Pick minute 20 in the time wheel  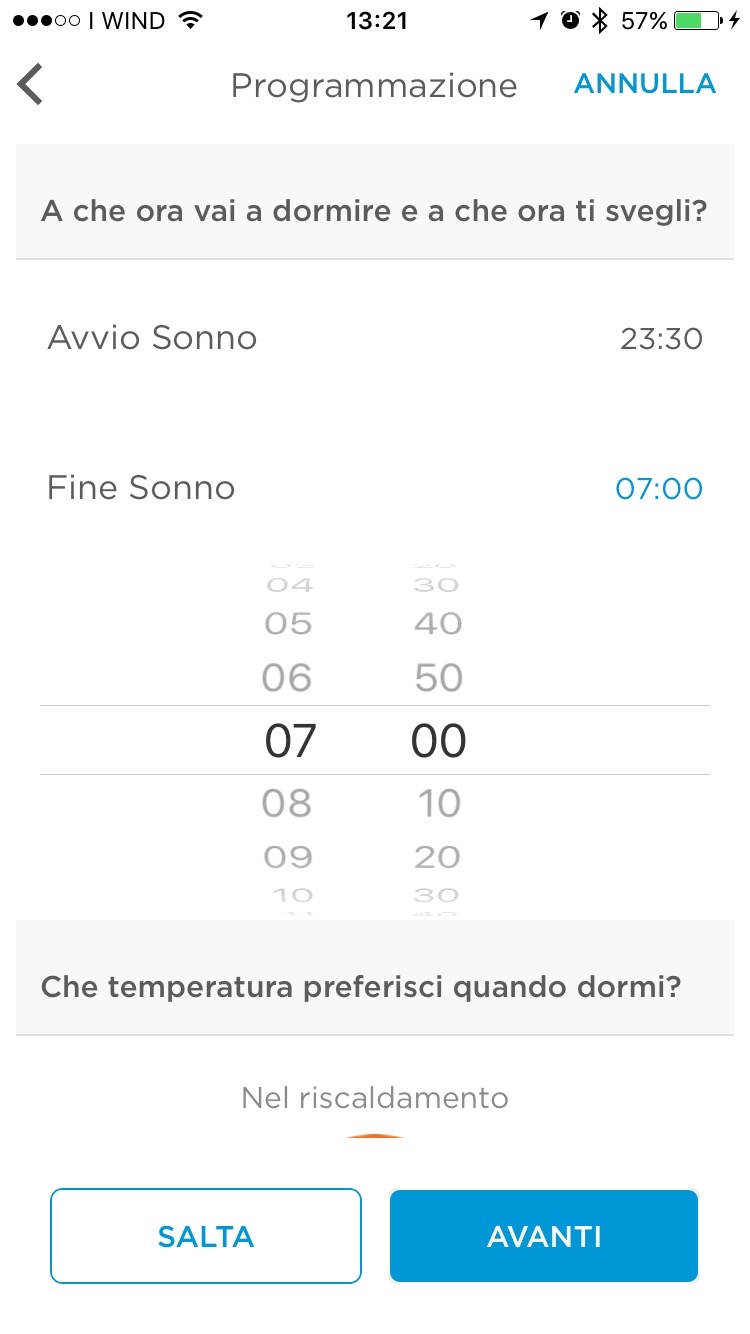pos(437,857)
